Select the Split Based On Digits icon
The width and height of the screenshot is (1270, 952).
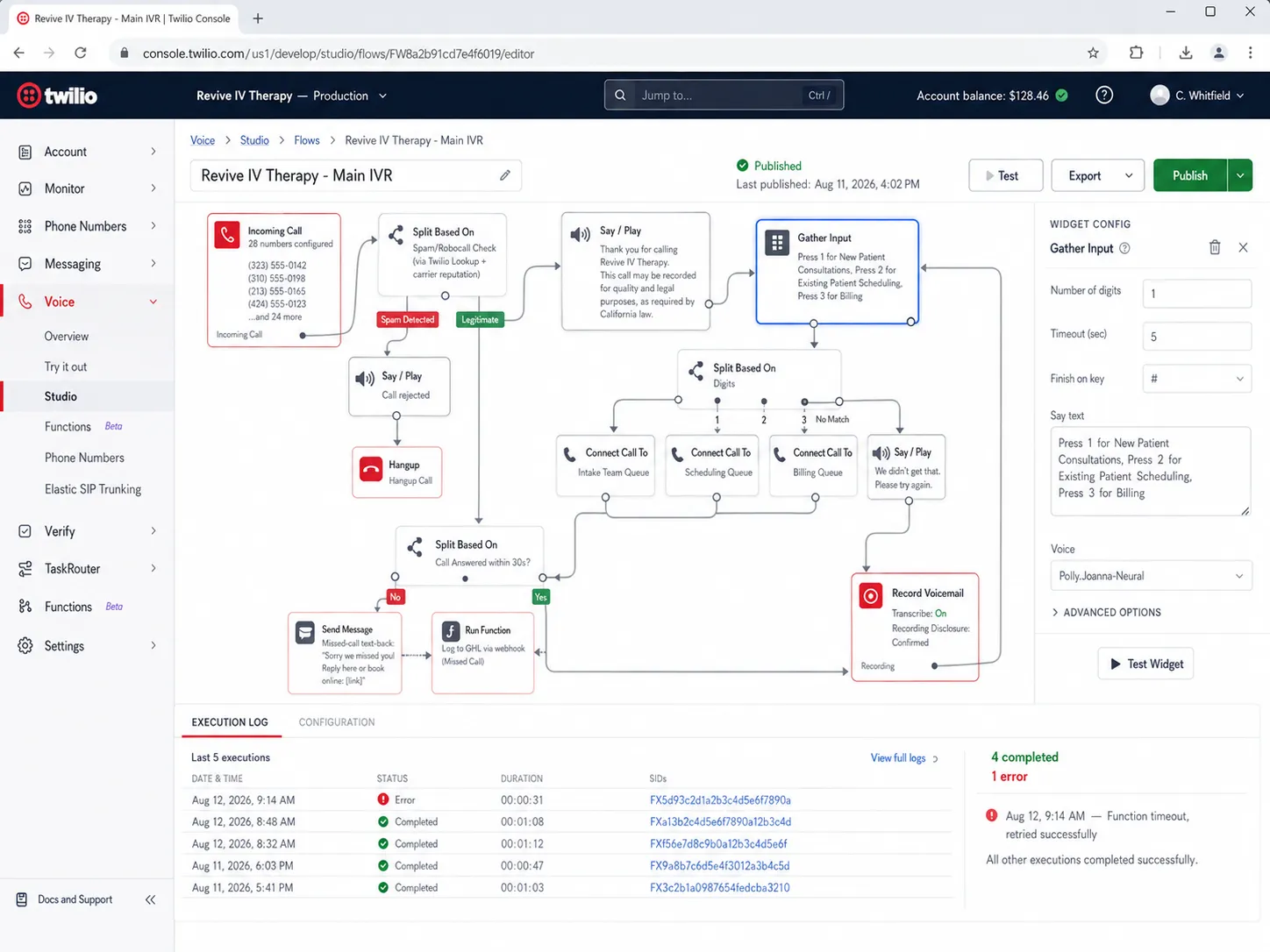click(x=696, y=371)
